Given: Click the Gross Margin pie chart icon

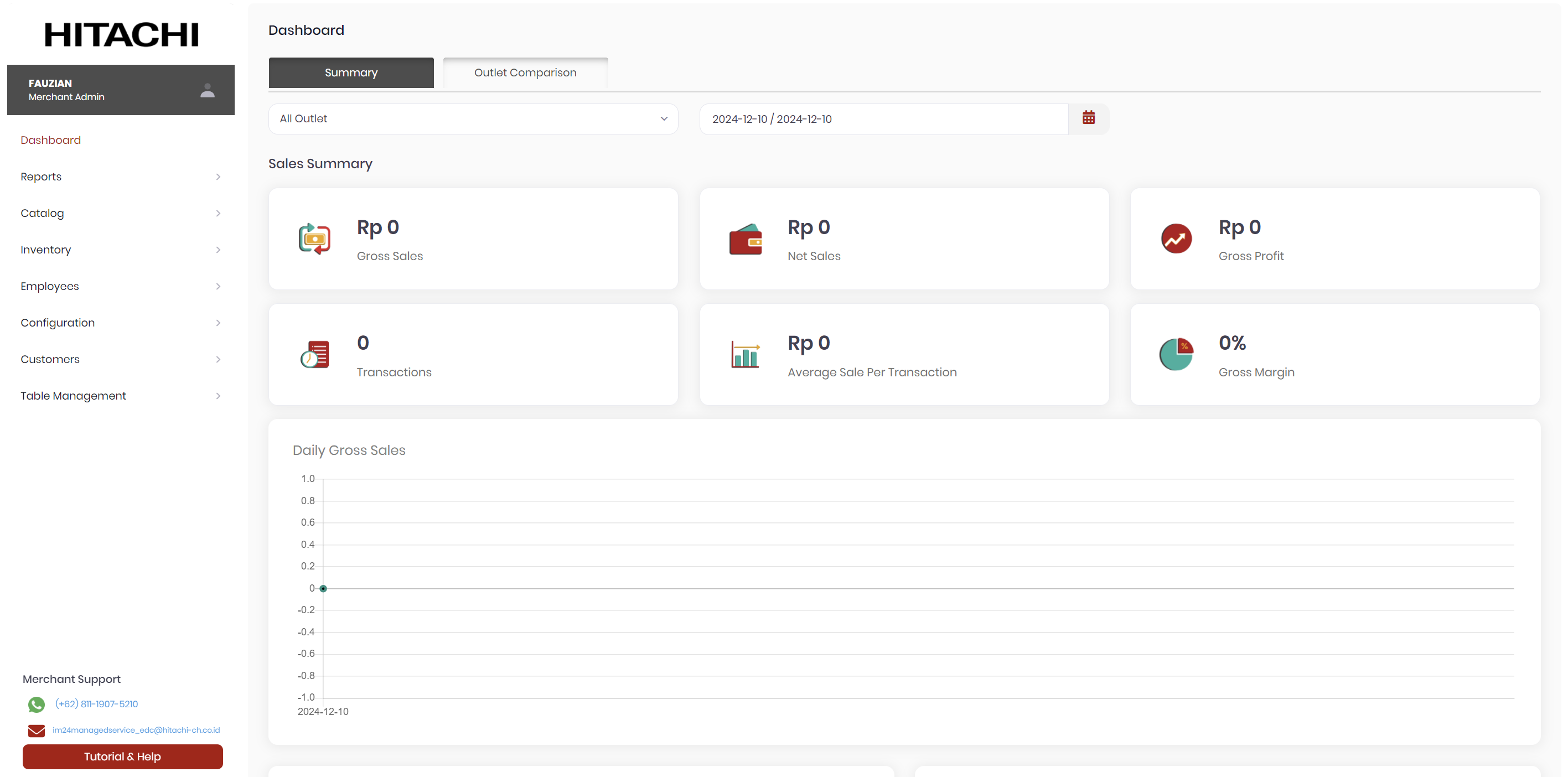Looking at the screenshot, I should click(1176, 354).
